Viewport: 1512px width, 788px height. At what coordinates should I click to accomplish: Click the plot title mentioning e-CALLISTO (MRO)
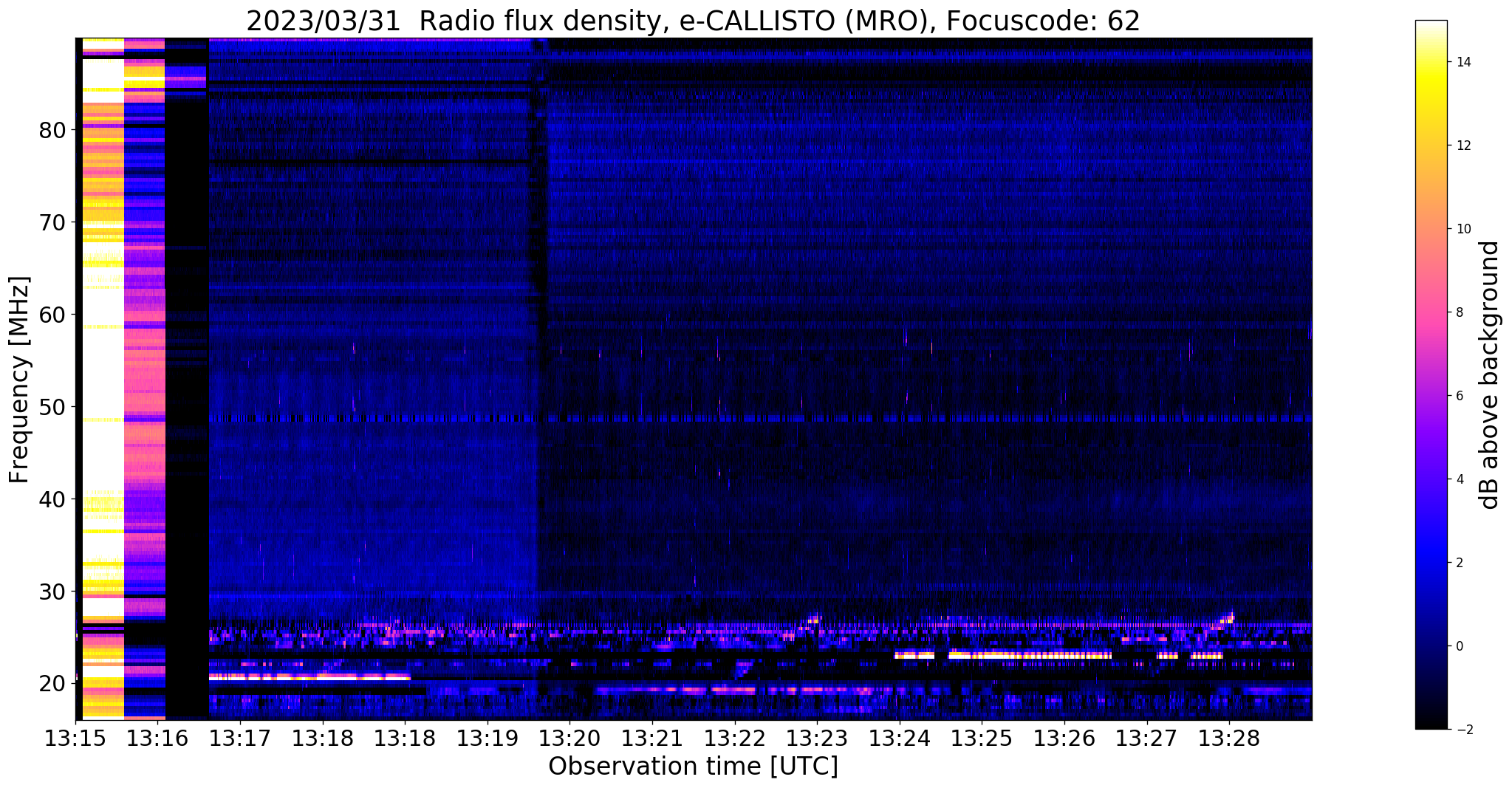[693, 21]
